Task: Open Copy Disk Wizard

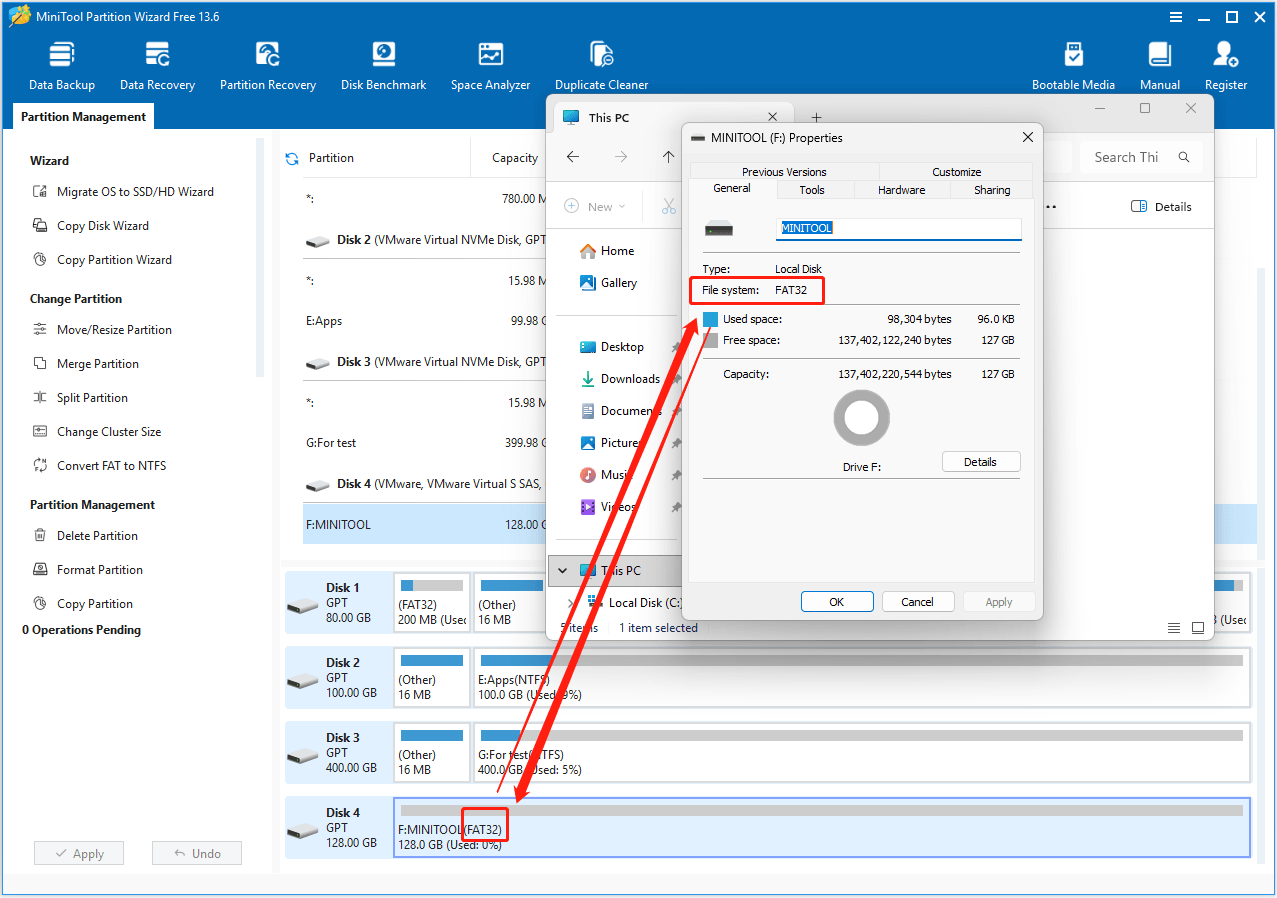Action: point(91,226)
